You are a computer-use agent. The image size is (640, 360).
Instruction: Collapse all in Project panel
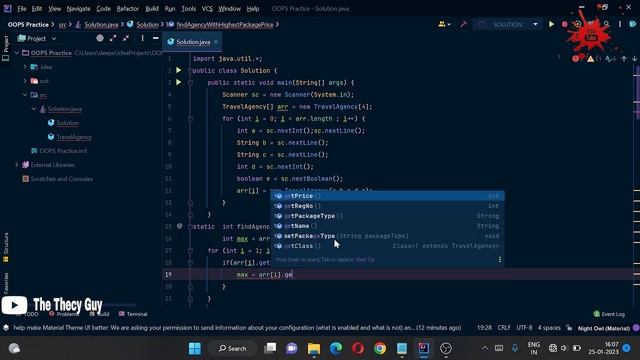click(126, 38)
